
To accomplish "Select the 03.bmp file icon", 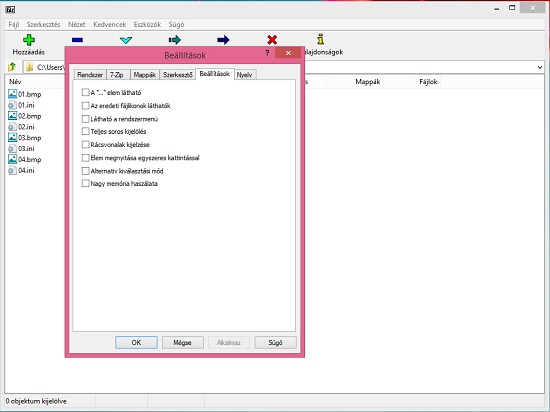I will point(12,137).
